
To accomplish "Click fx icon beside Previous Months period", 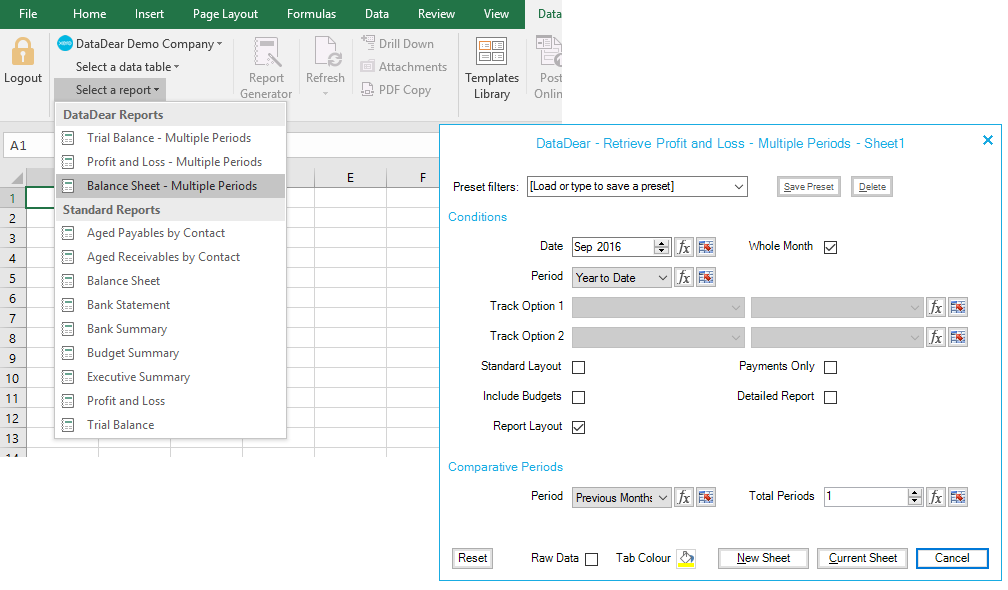I will pos(684,497).
